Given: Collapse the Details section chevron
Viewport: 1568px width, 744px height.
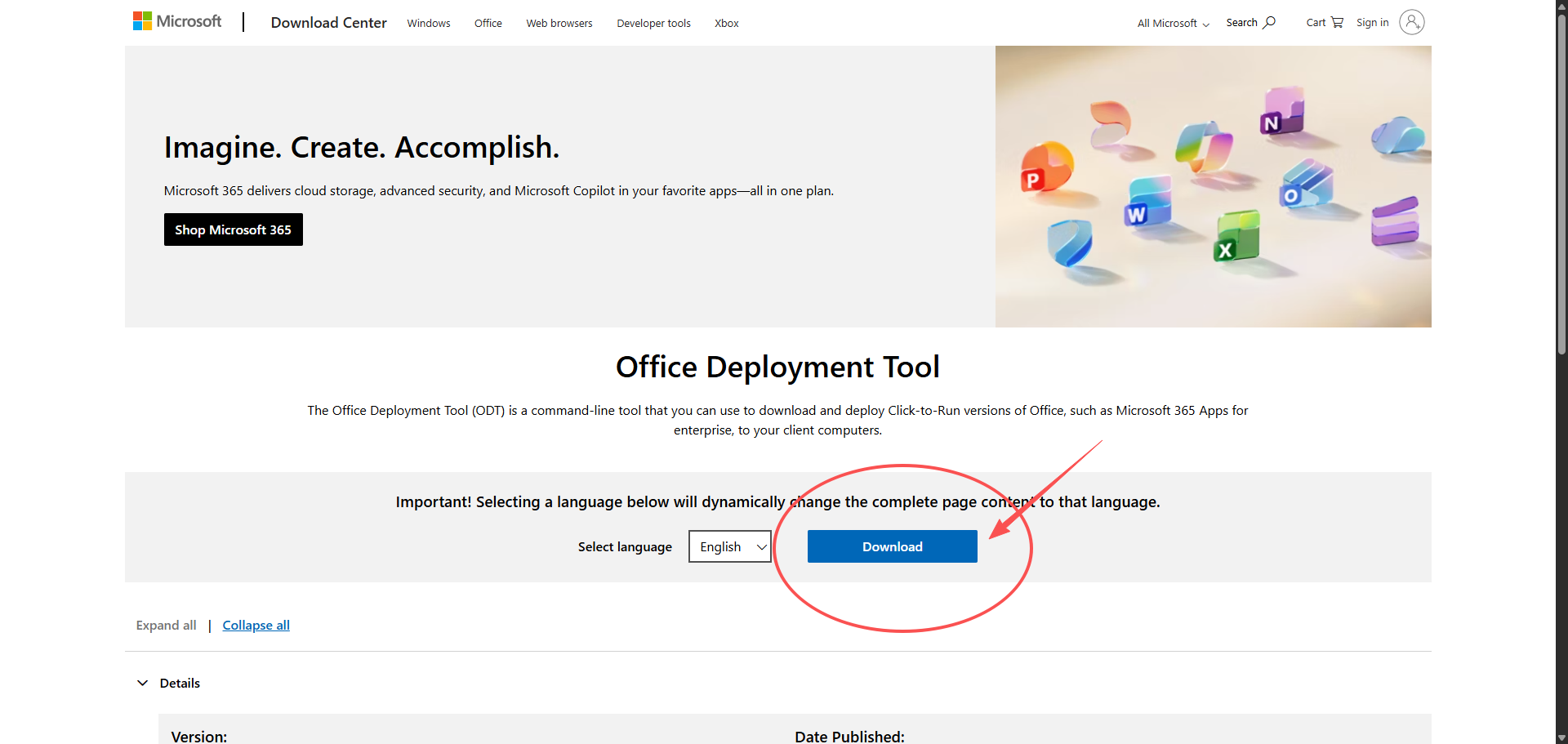Looking at the screenshot, I should pyautogui.click(x=143, y=683).
